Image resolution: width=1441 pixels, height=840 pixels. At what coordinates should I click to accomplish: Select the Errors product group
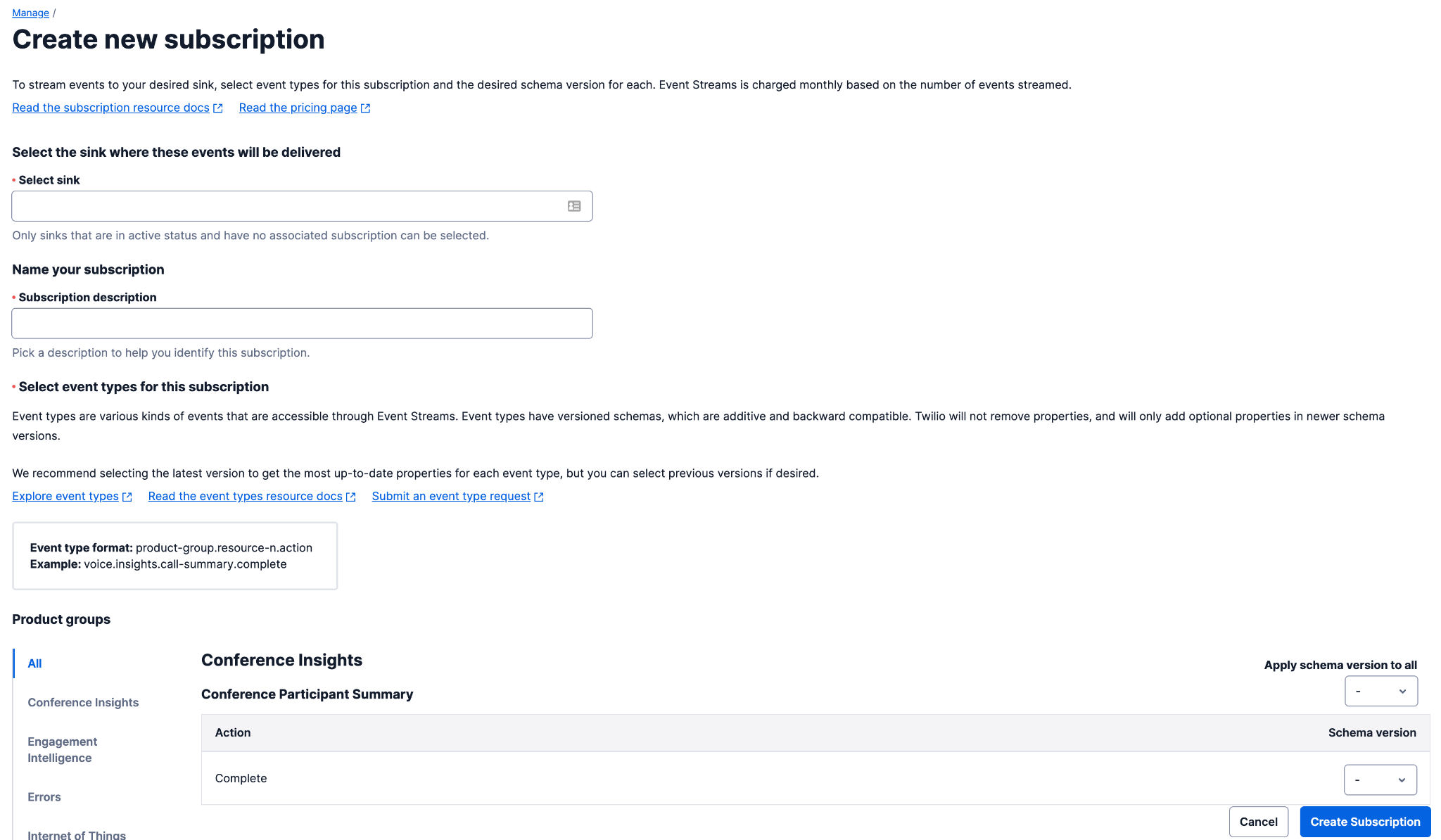[44, 796]
